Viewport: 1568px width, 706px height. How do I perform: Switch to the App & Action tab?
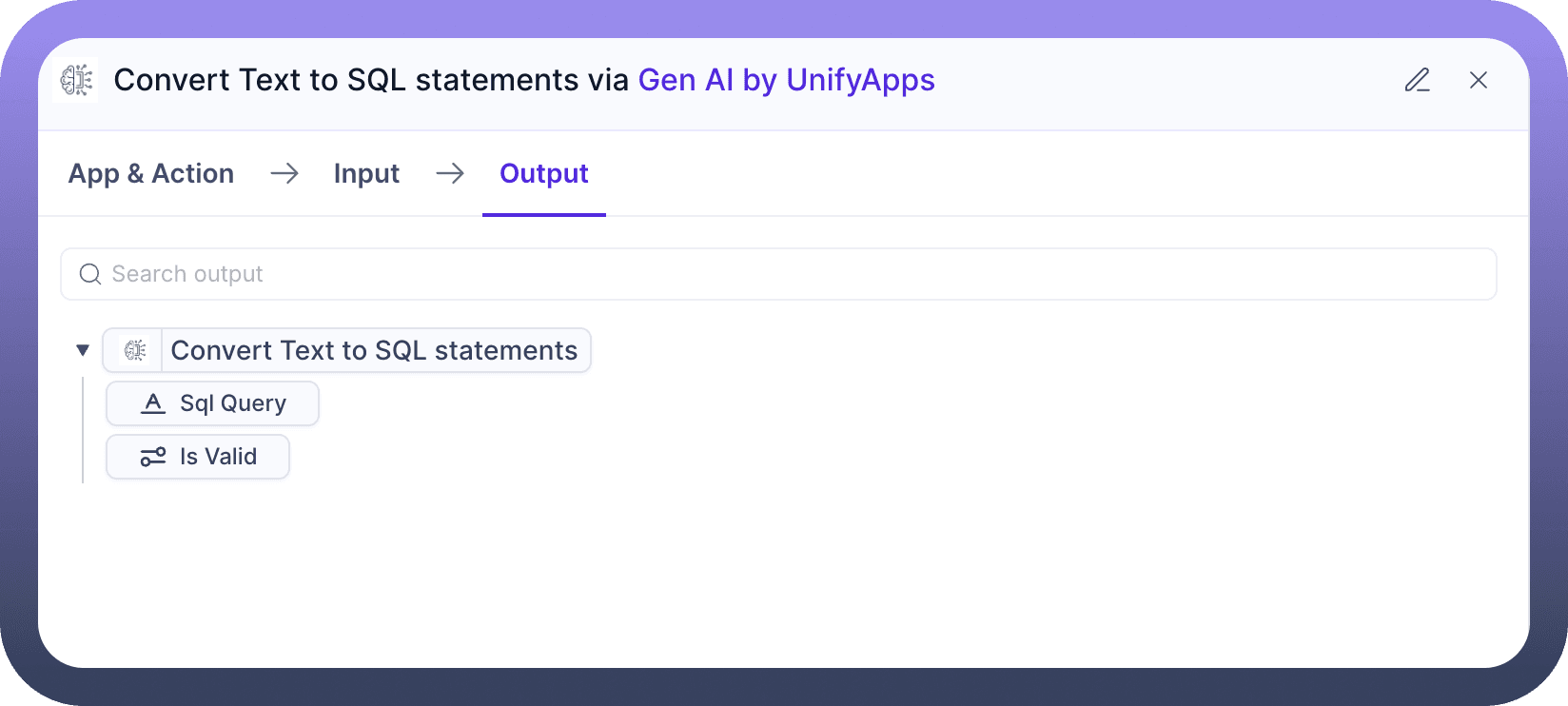[x=151, y=173]
